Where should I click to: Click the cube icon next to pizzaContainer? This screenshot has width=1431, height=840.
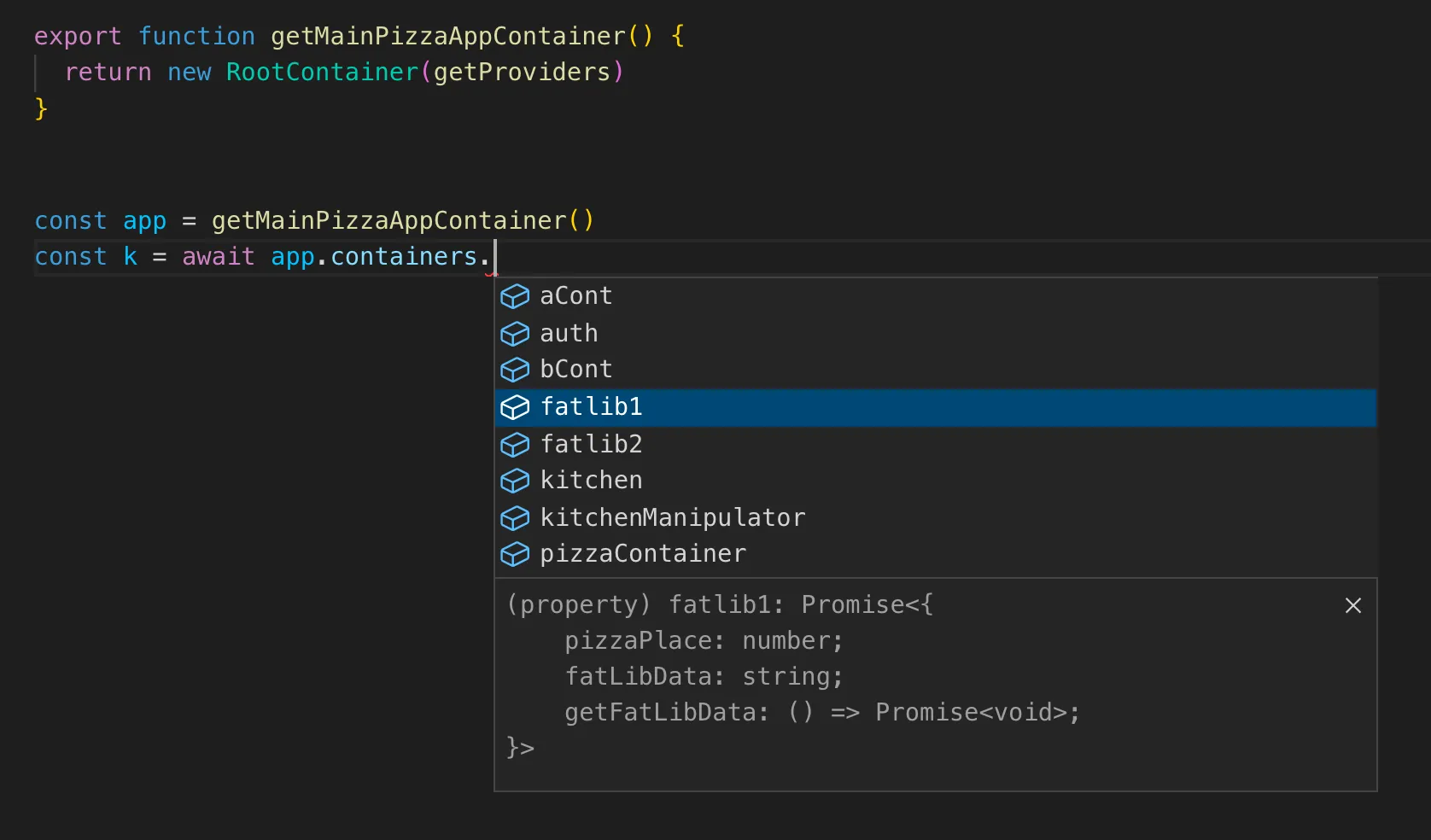(515, 554)
